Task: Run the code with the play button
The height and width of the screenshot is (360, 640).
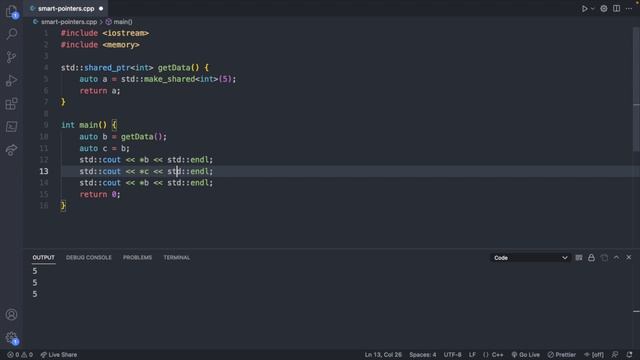Action: (584, 9)
